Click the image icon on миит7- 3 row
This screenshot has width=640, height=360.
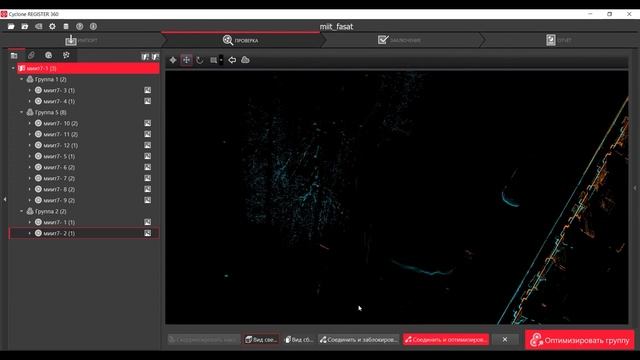[x=148, y=90]
